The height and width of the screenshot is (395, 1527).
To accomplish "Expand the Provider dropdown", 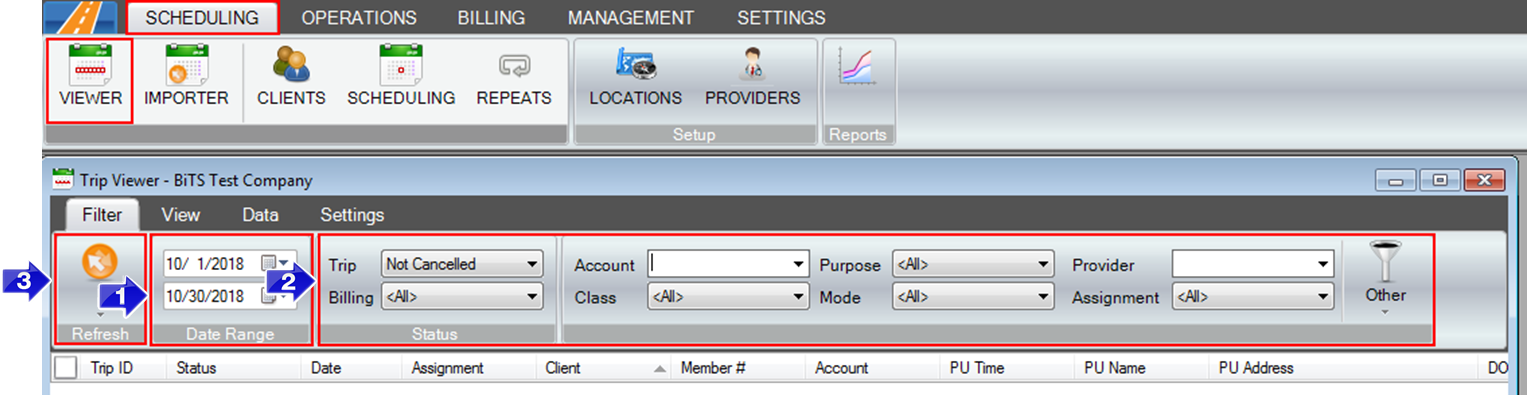I will point(1324,265).
